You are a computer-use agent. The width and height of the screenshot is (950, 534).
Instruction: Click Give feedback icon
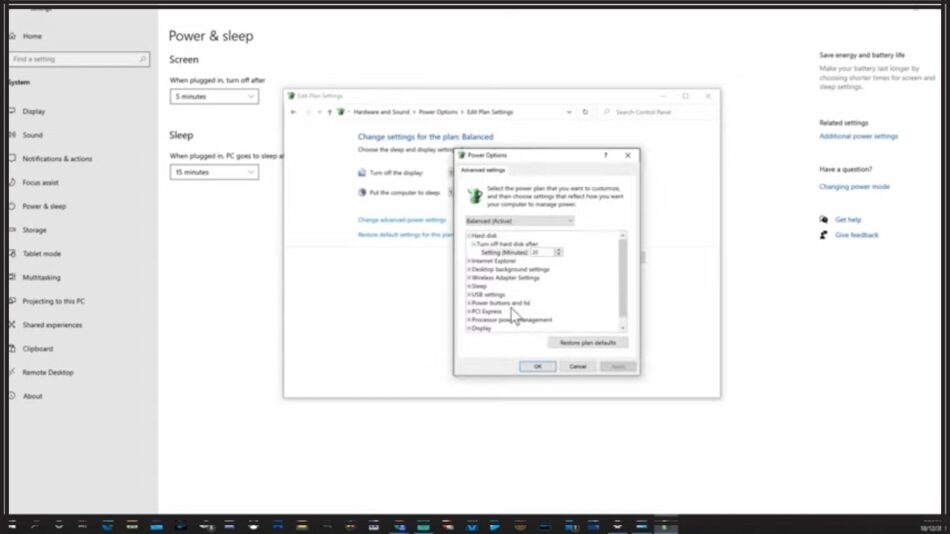click(823, 235)
